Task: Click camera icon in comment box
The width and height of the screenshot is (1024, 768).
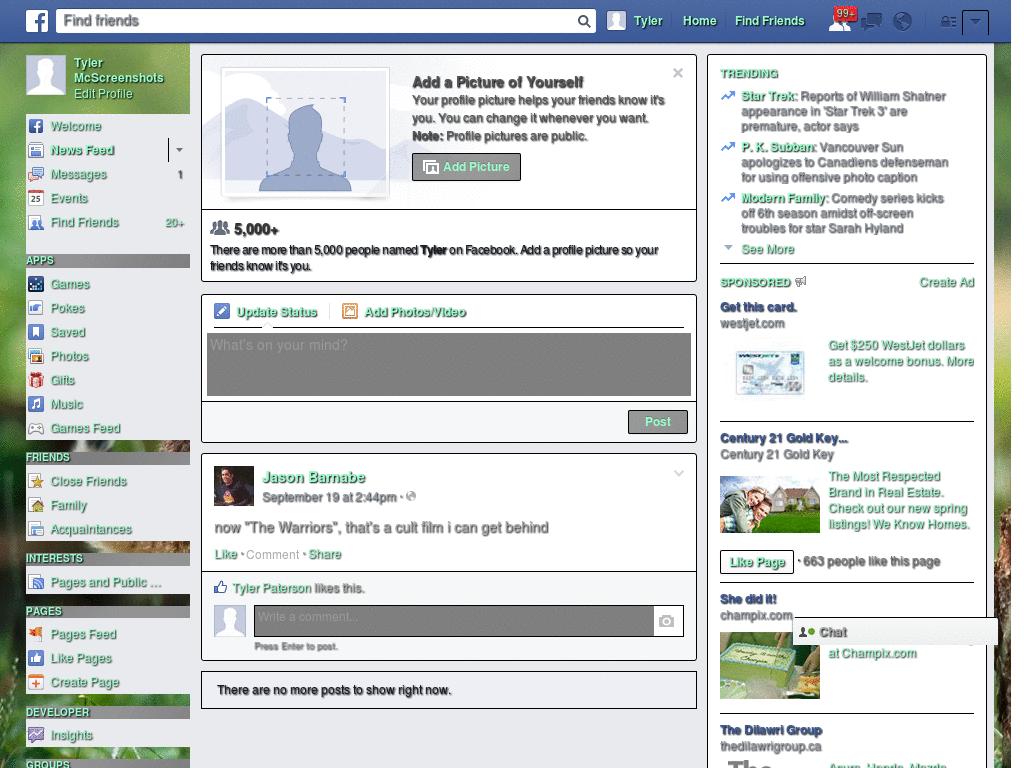Action: [666, 621]
